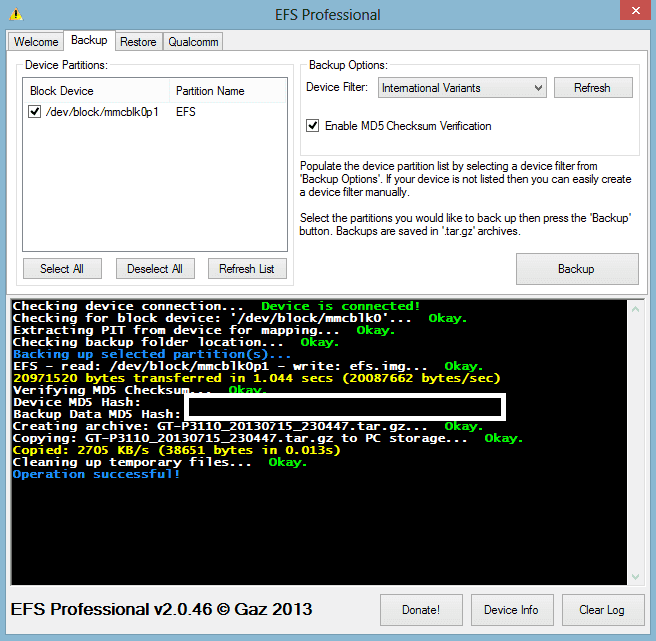
Task: Click the '20971520 bytes transferred' log line
Action: [x=256, y=378]
